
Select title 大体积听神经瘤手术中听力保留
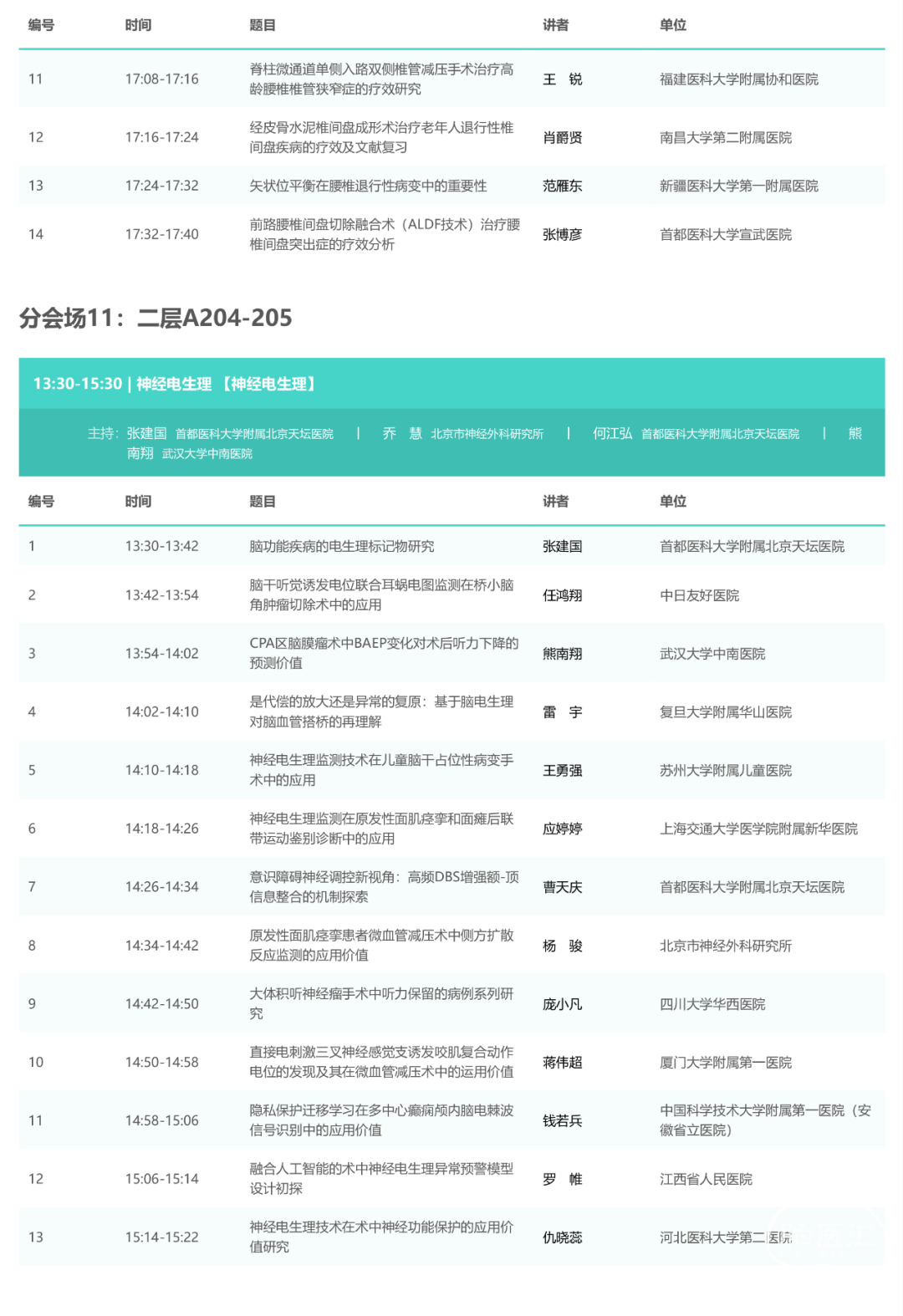point(381,1003)
